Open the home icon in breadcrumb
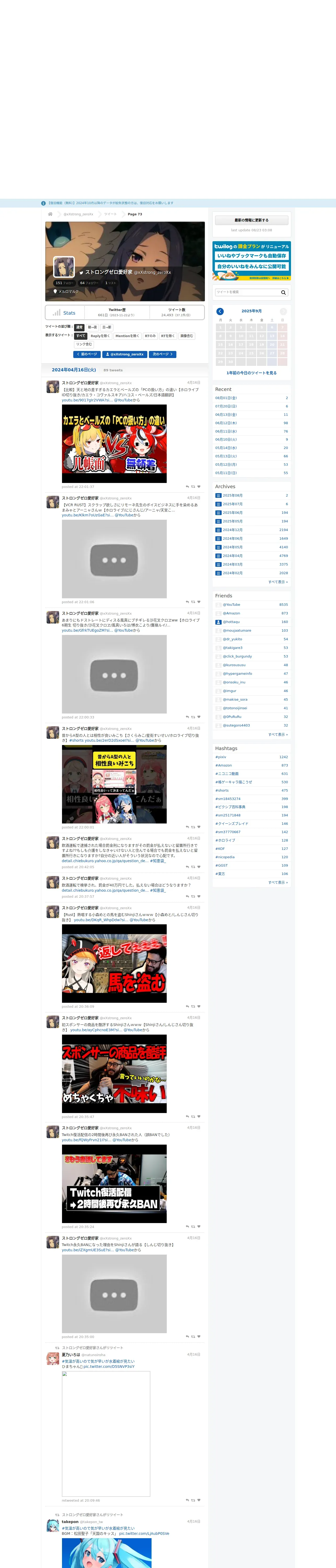Screen dimensions: 336x1568 coord(51,214)
